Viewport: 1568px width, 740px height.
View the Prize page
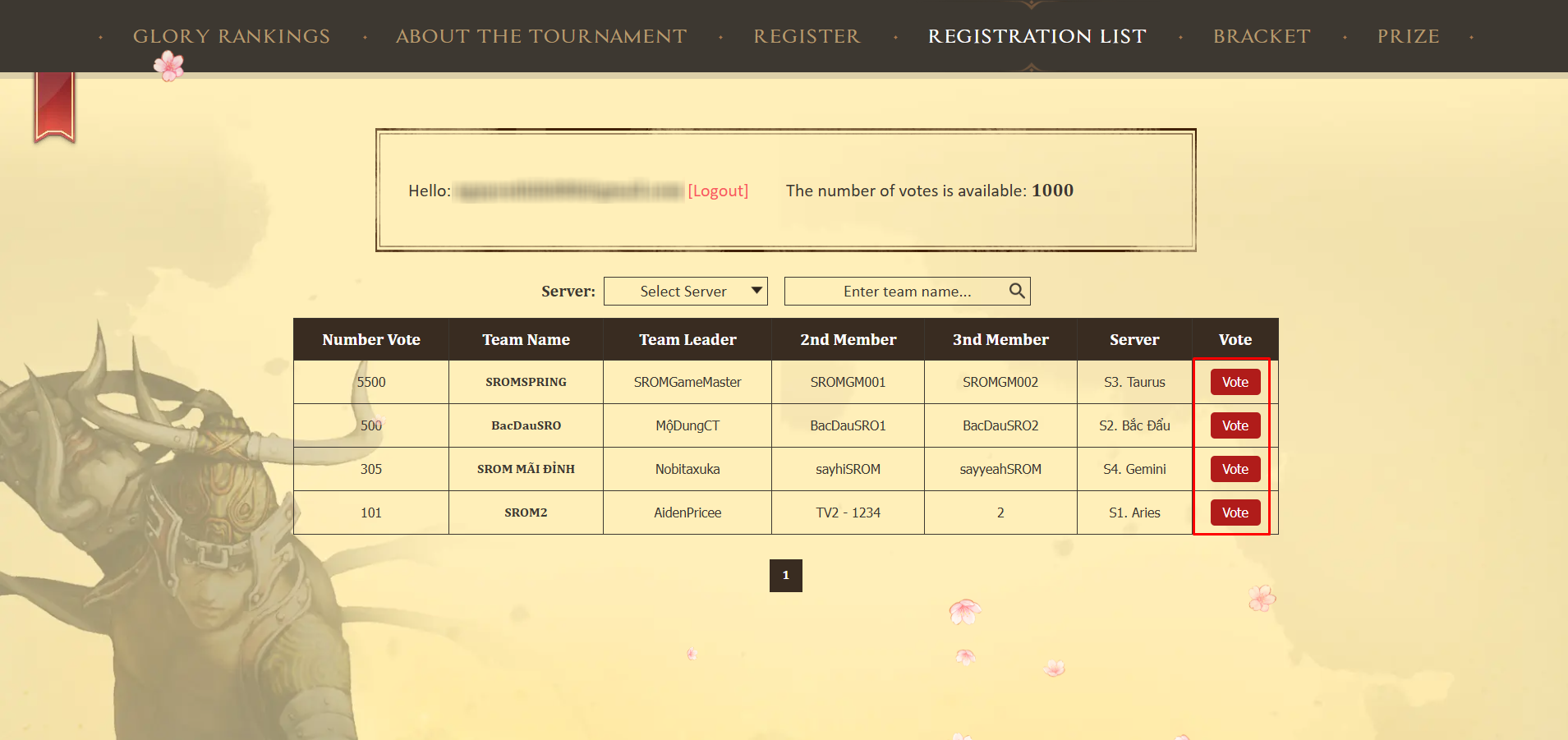[1408, 36]
